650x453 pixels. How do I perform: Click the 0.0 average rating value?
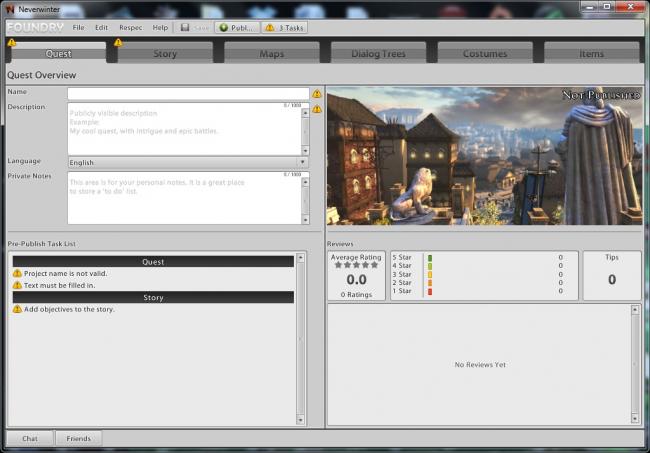[357, 280]
